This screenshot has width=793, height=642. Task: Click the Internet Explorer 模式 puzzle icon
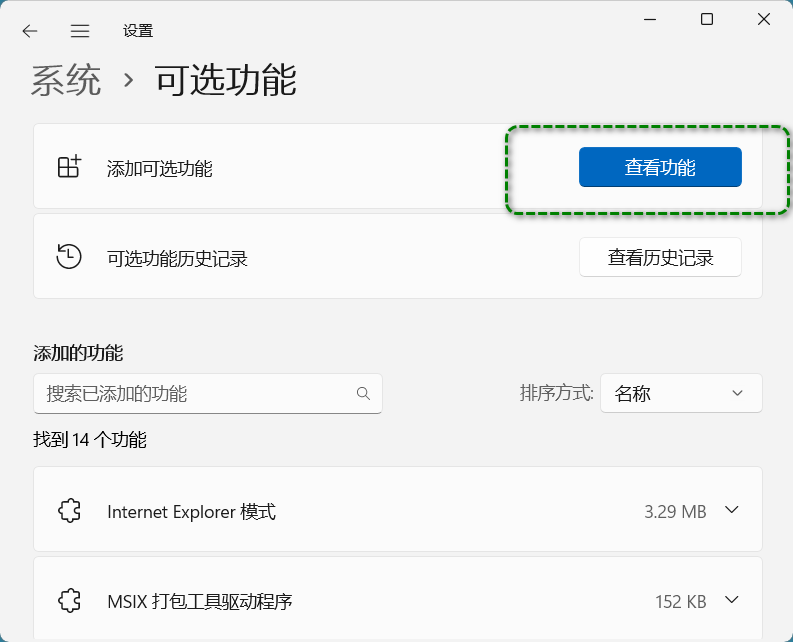69,510
